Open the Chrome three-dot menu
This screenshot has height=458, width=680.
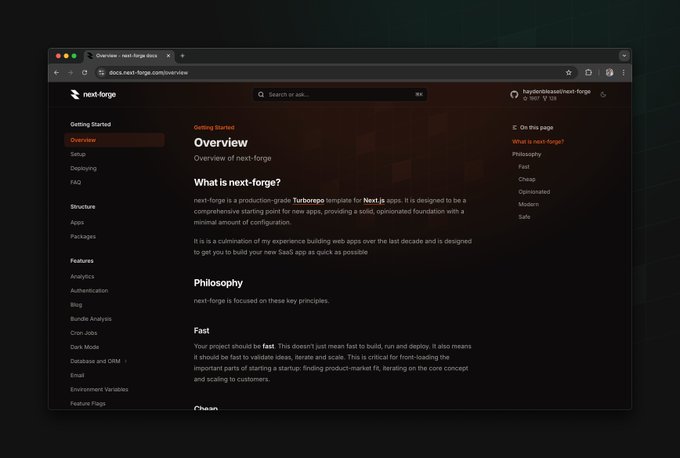click(x=624, y=72)
